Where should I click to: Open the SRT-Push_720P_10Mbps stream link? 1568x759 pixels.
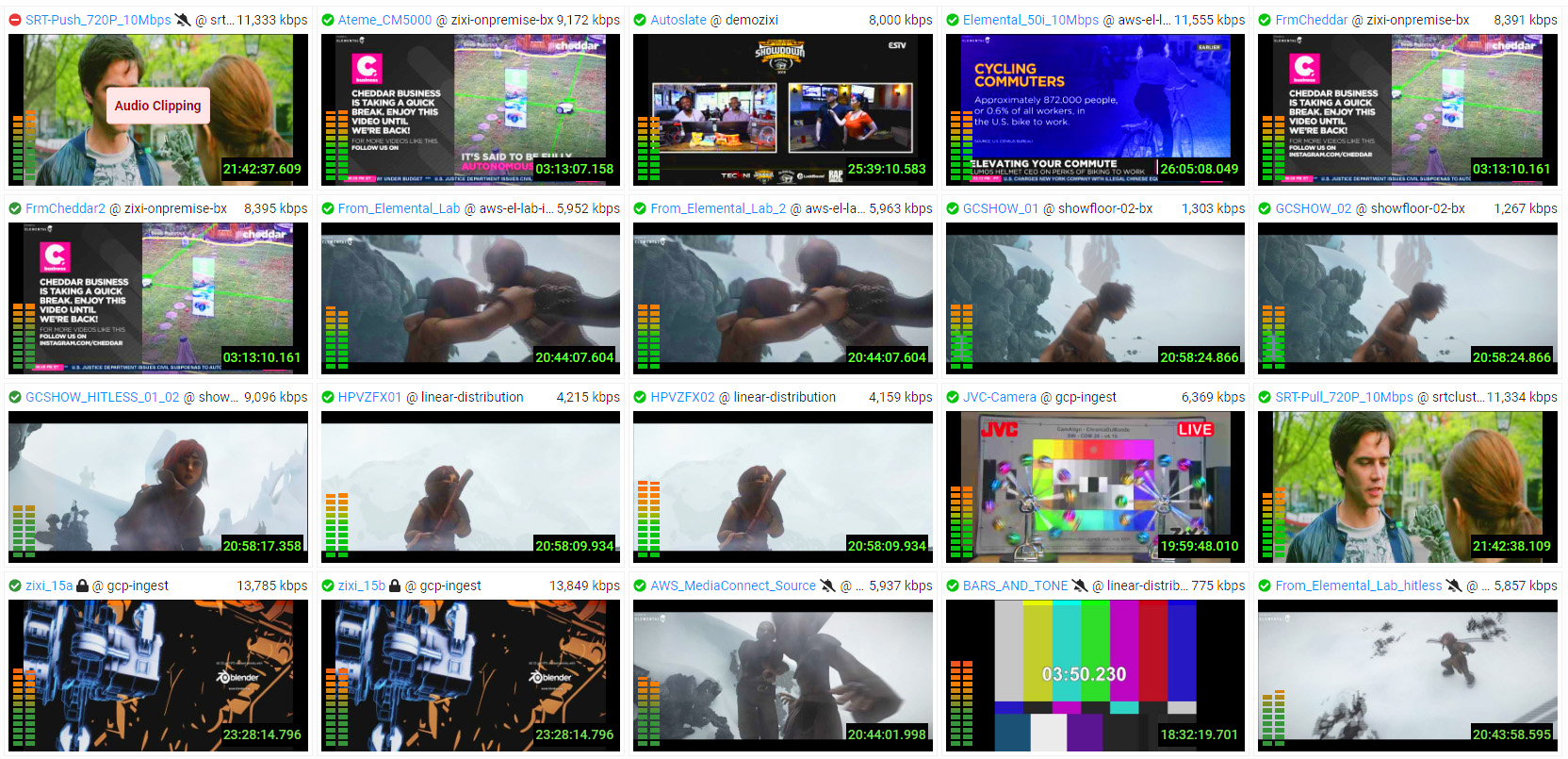[x=98, y=20]
